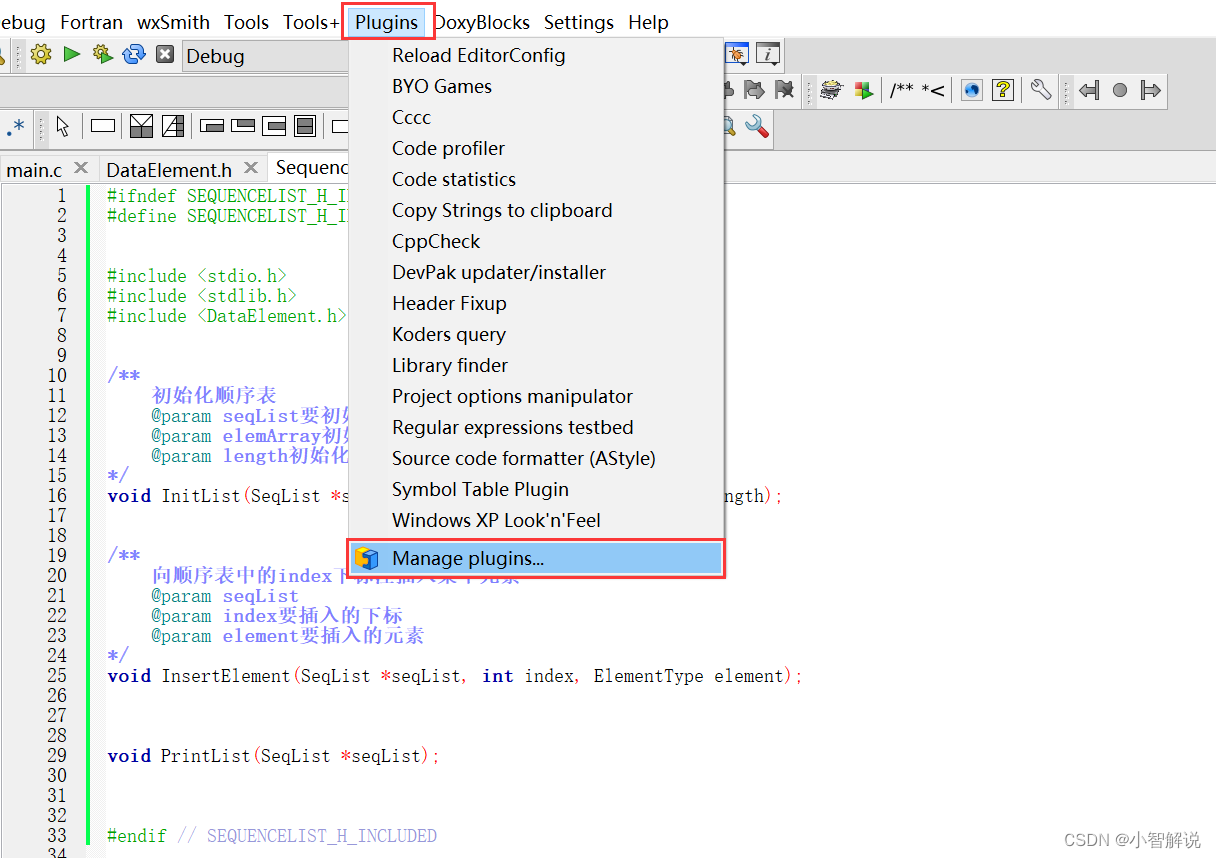Screen dimensions: 1216x858
Task: Select Copy Strings to clipboard entry
Action: coord(536,211)
